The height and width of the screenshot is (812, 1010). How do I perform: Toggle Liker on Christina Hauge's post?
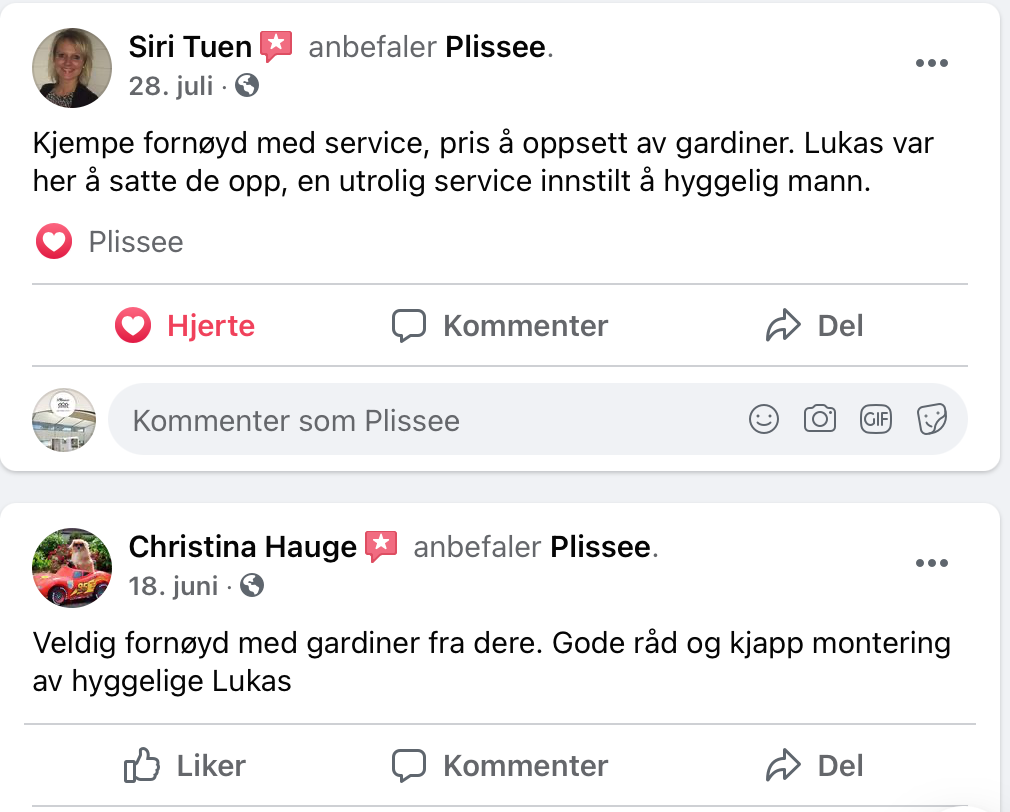point(185,766)
